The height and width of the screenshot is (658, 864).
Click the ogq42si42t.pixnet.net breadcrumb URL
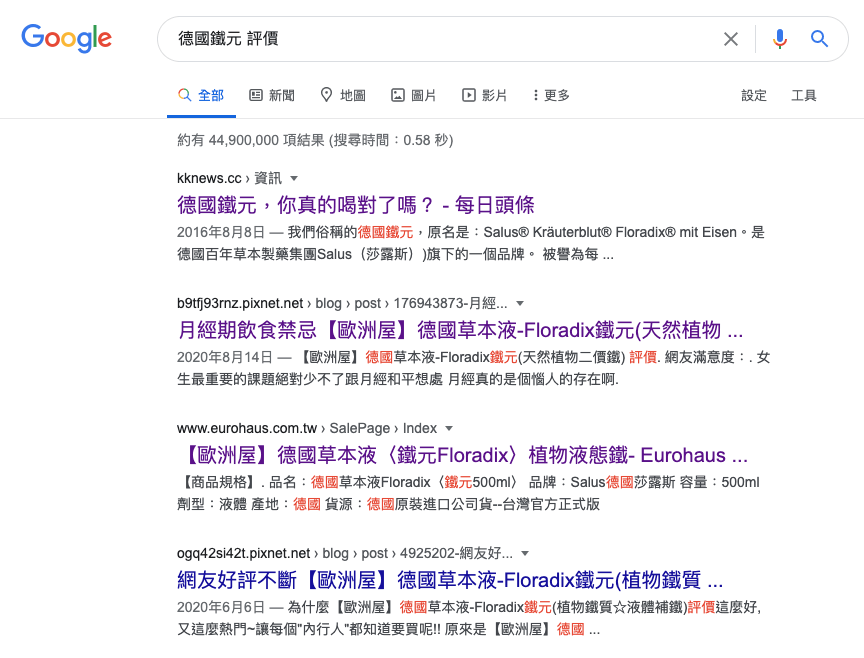click(x=345, y=554)
